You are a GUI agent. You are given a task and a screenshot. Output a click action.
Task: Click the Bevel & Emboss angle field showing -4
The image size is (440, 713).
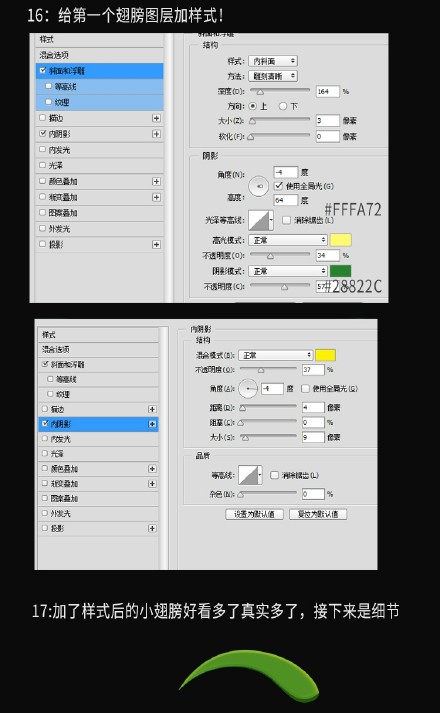(285, 172)
